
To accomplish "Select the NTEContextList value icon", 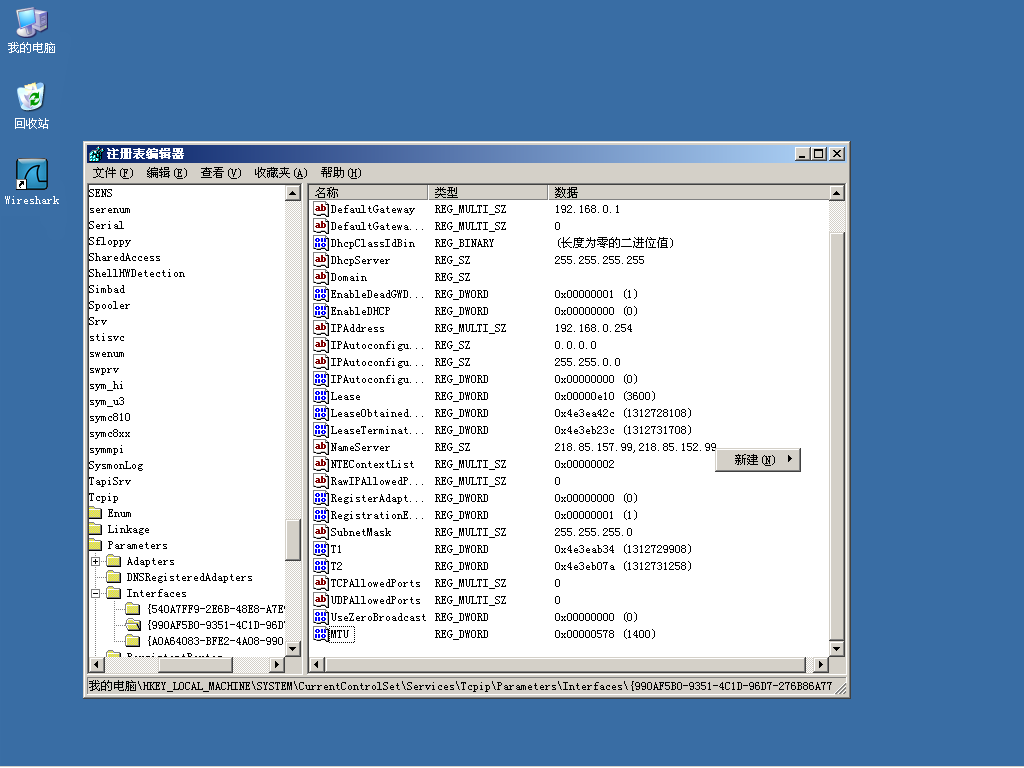I will (320, 464).
